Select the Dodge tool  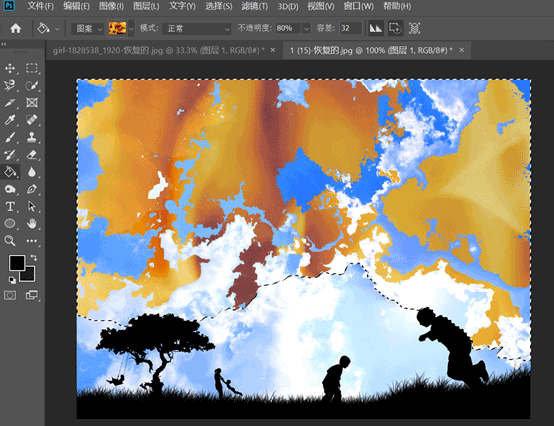pos(10,189)
